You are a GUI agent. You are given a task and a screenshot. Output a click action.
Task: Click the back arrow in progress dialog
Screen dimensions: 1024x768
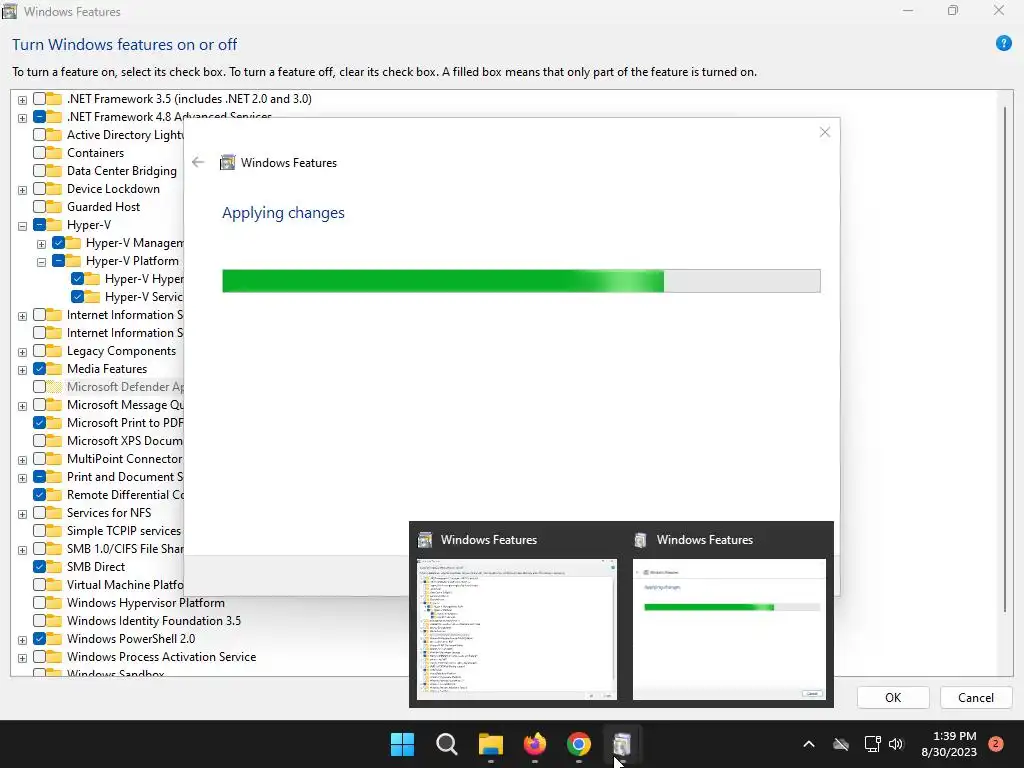tap(198, 162)
